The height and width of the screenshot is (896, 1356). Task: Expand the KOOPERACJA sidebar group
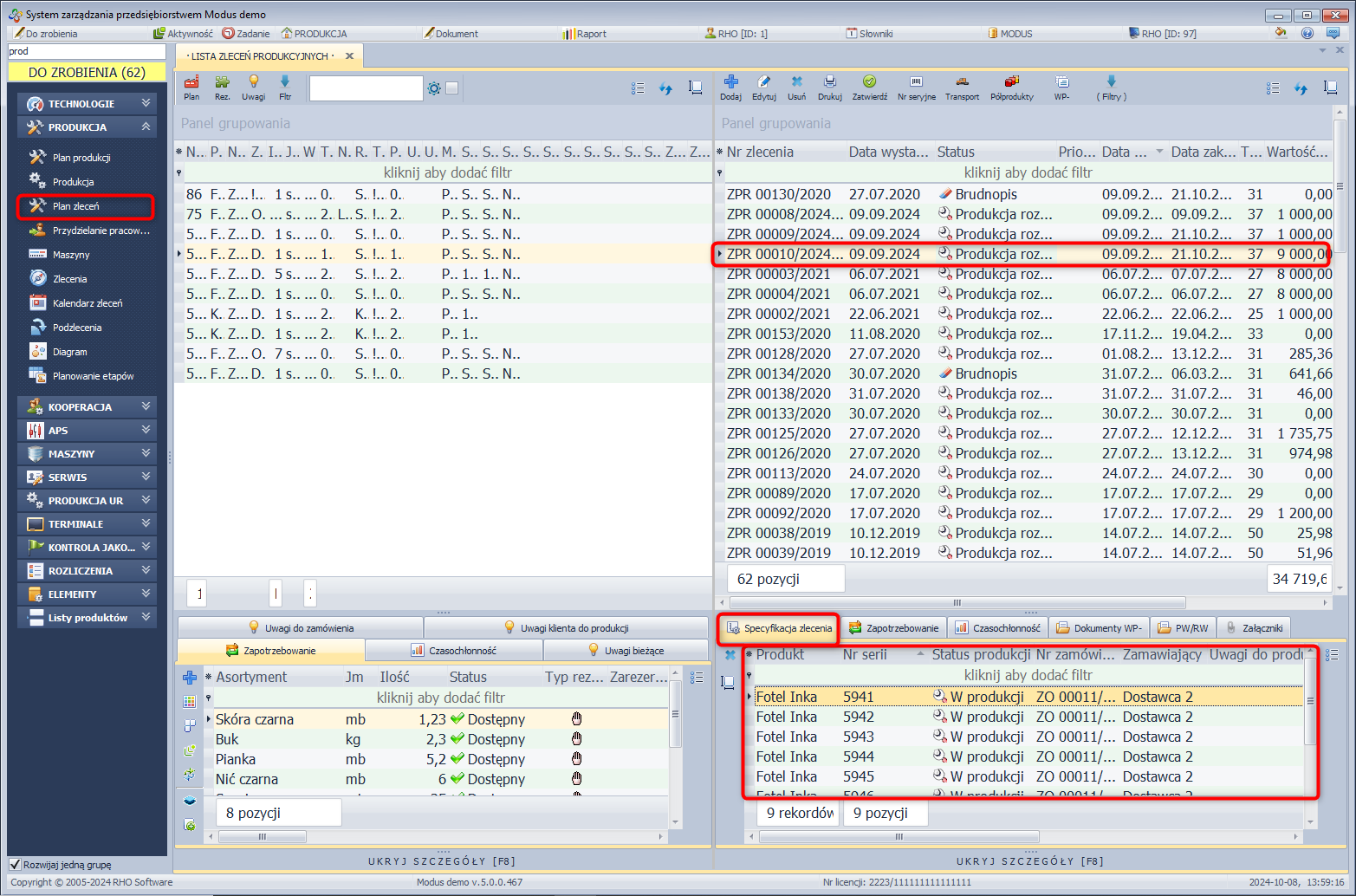[87, 406]
